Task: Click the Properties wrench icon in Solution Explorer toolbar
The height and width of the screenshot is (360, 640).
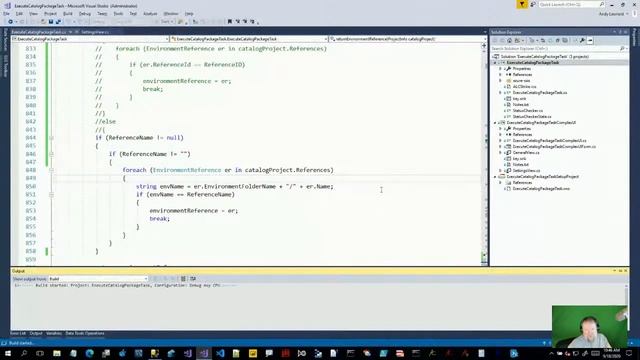Action: click(x=582, y=40)
